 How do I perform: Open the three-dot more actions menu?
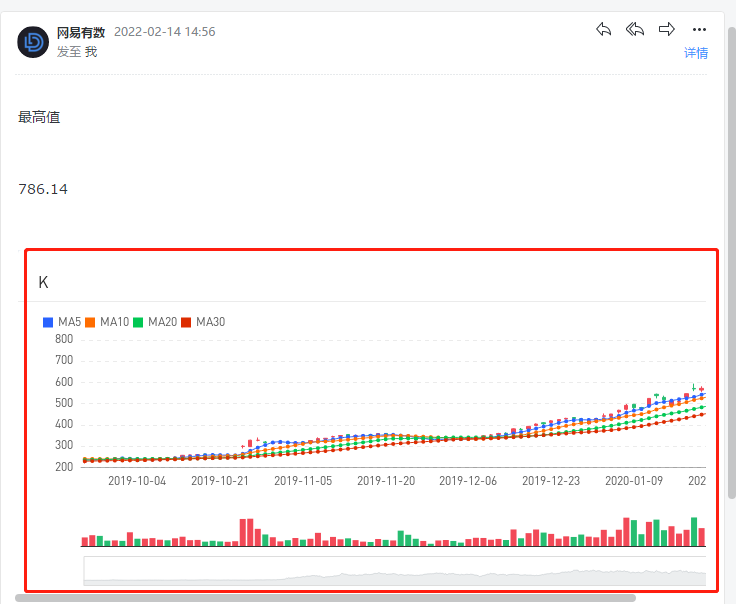pos(699,30)
